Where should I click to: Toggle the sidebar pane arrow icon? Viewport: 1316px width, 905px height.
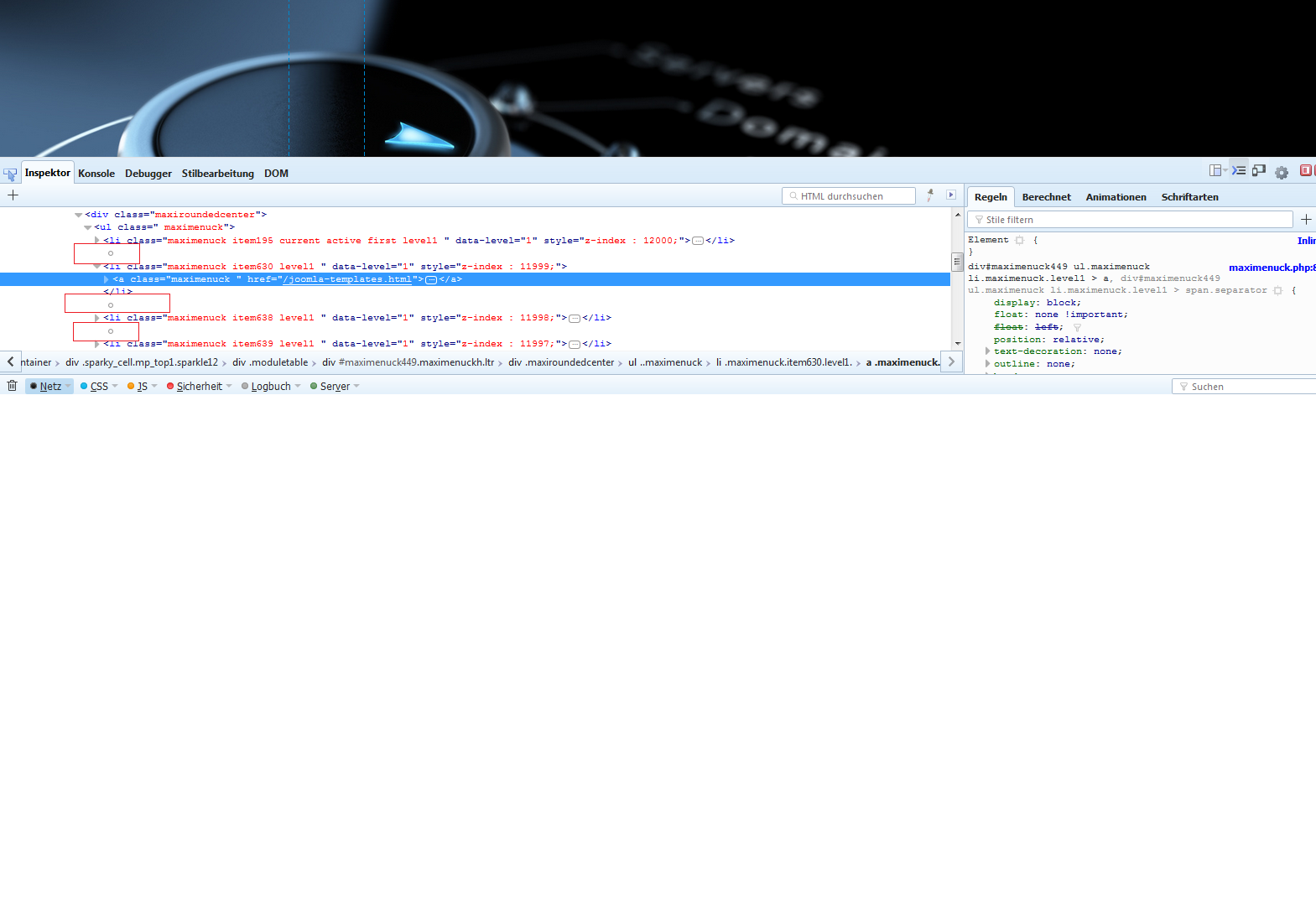tap(951, 195)
